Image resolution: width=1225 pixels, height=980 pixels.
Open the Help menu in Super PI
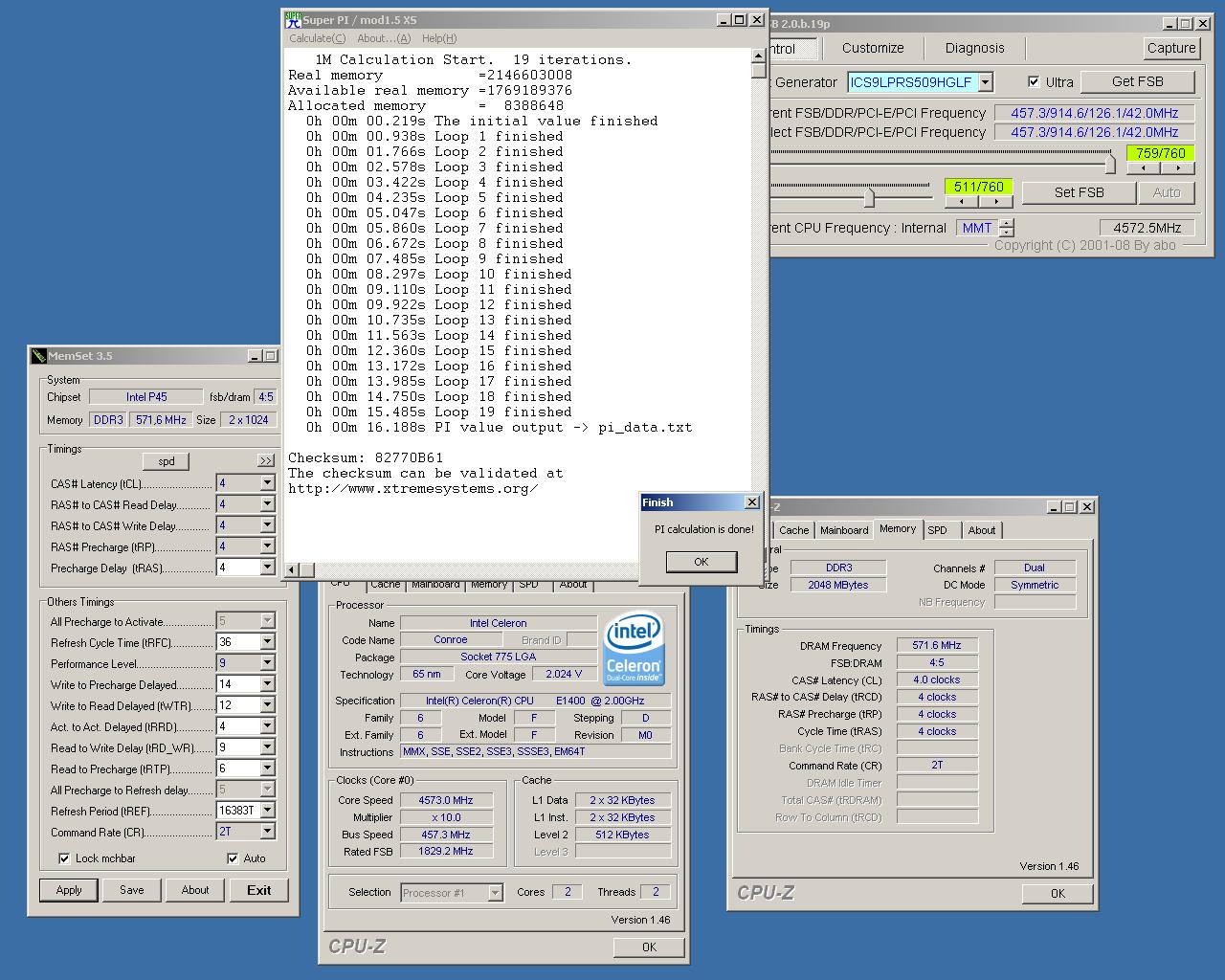pos(439,38)
